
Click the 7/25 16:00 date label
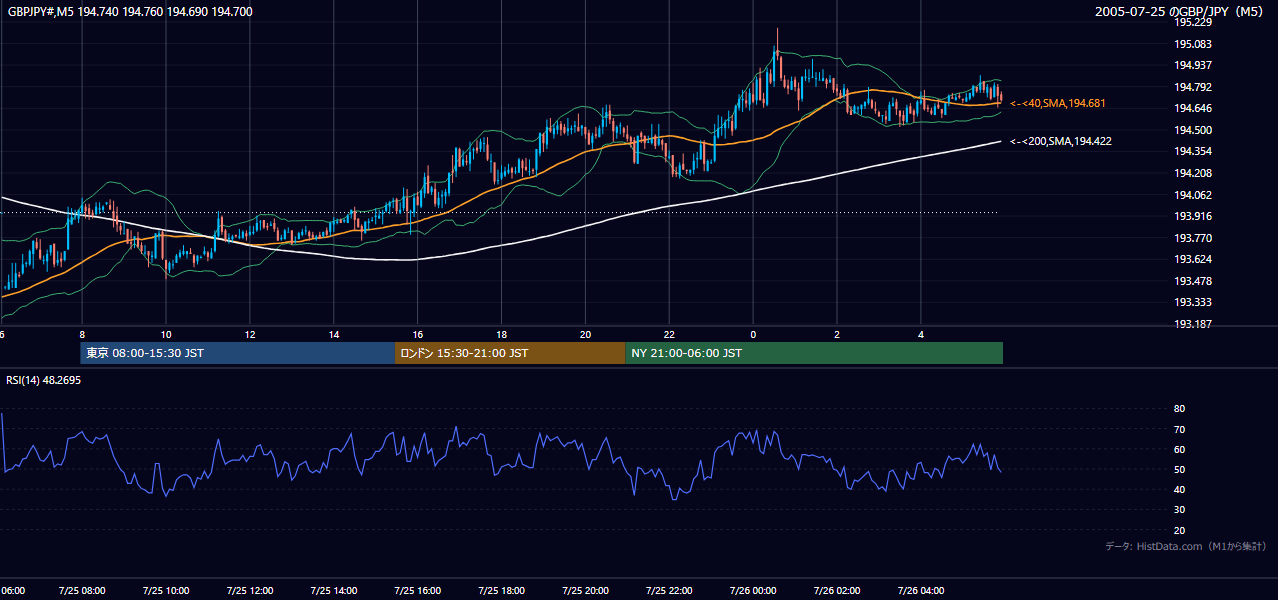[418, 591]
